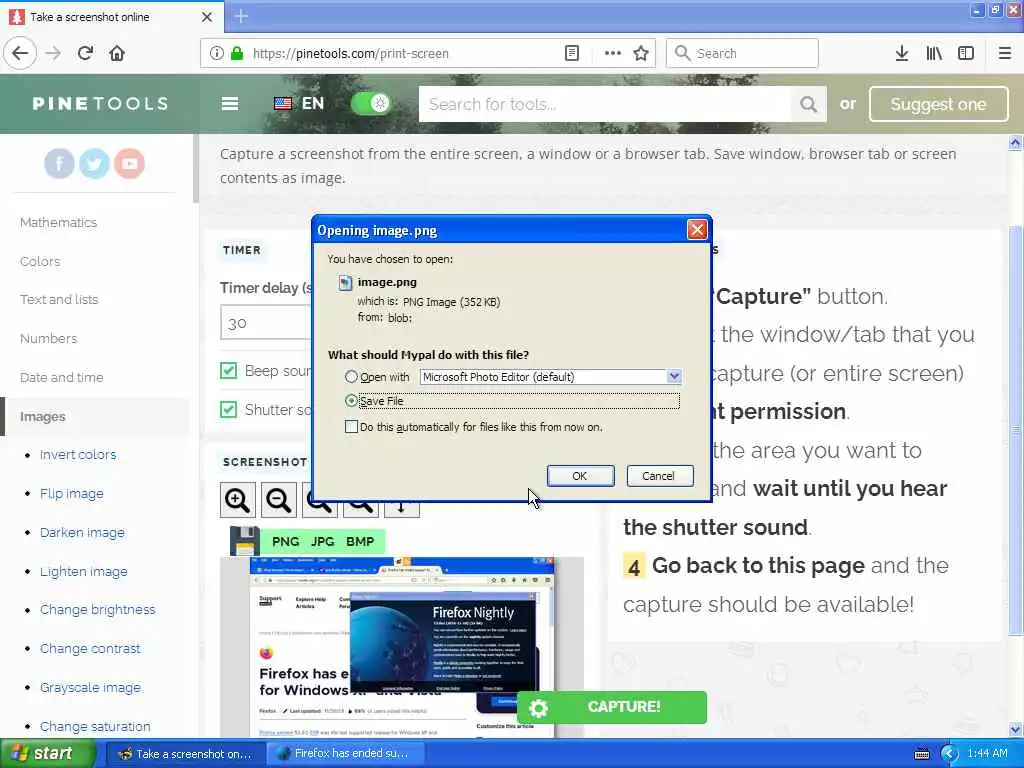Show site information icon in address bar
1024x768 pixels.
click(x=216, y=53)
